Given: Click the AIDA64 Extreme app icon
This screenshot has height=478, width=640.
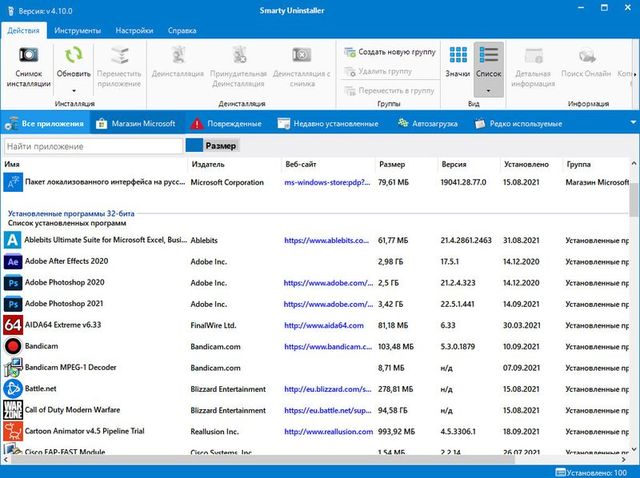Looking at the screenshot, I should coord(13,325).
